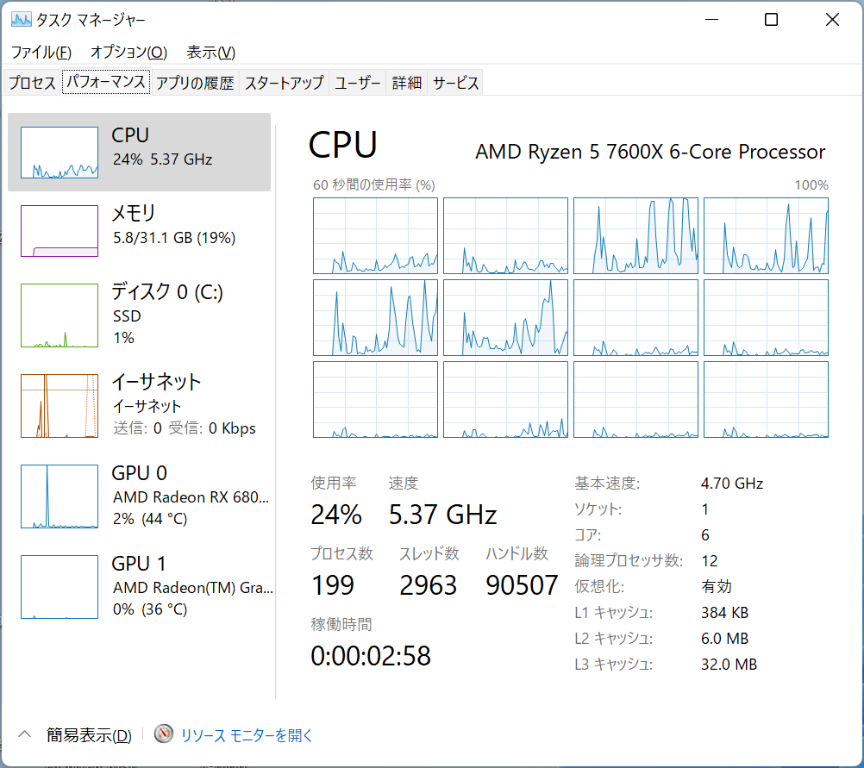
Task: Open the ファイル menu
Action: (x=41, y=52)
